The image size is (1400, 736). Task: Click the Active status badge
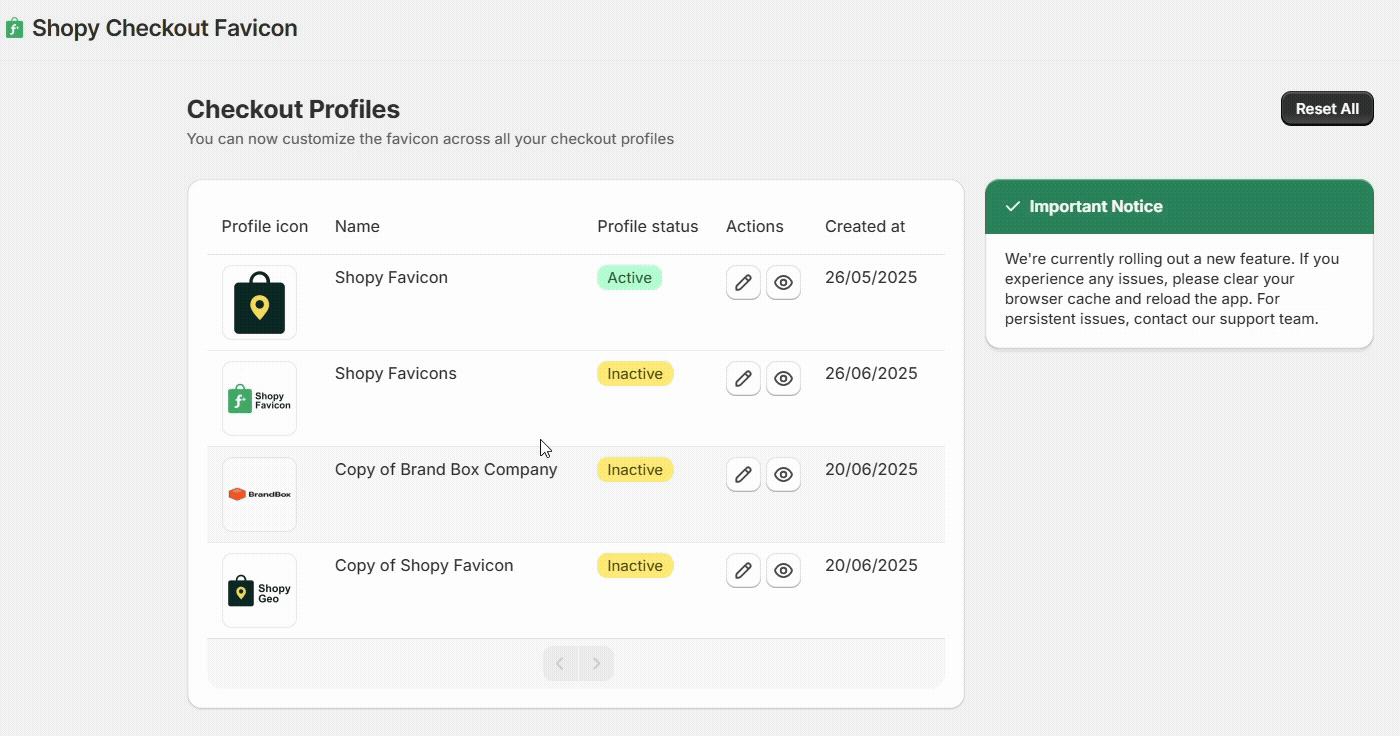click(x=629, y=278)
